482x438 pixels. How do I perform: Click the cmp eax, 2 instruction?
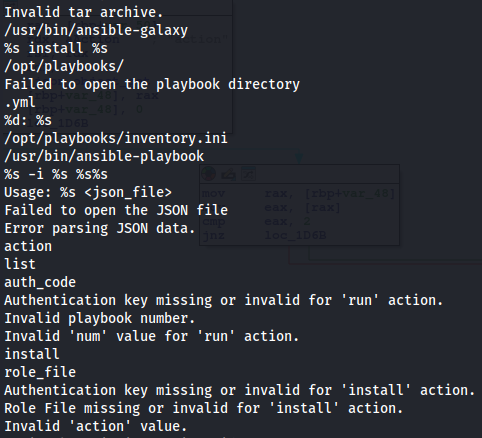(x=256, y=221)
